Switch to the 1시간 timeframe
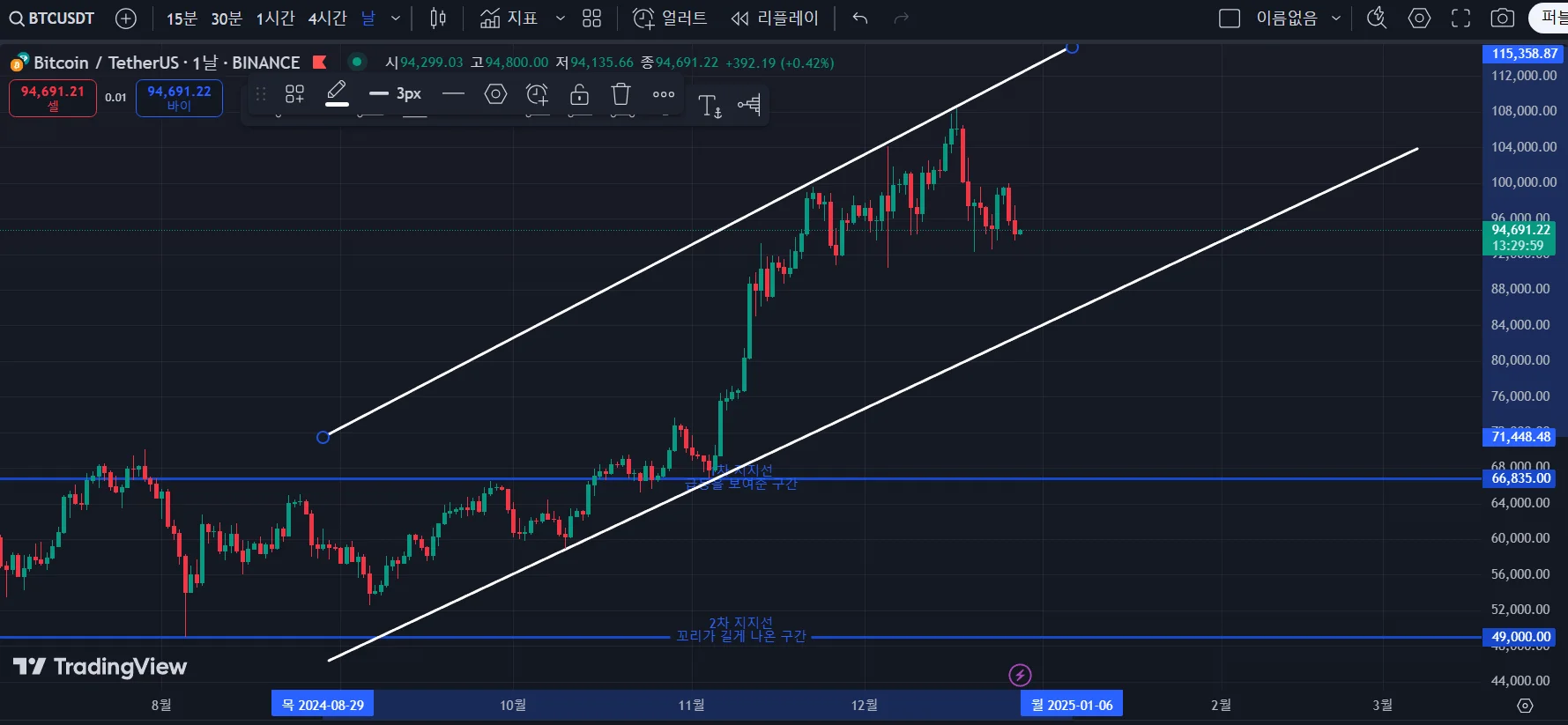Viewport: 1568px width, 725px height. point(275,18)
